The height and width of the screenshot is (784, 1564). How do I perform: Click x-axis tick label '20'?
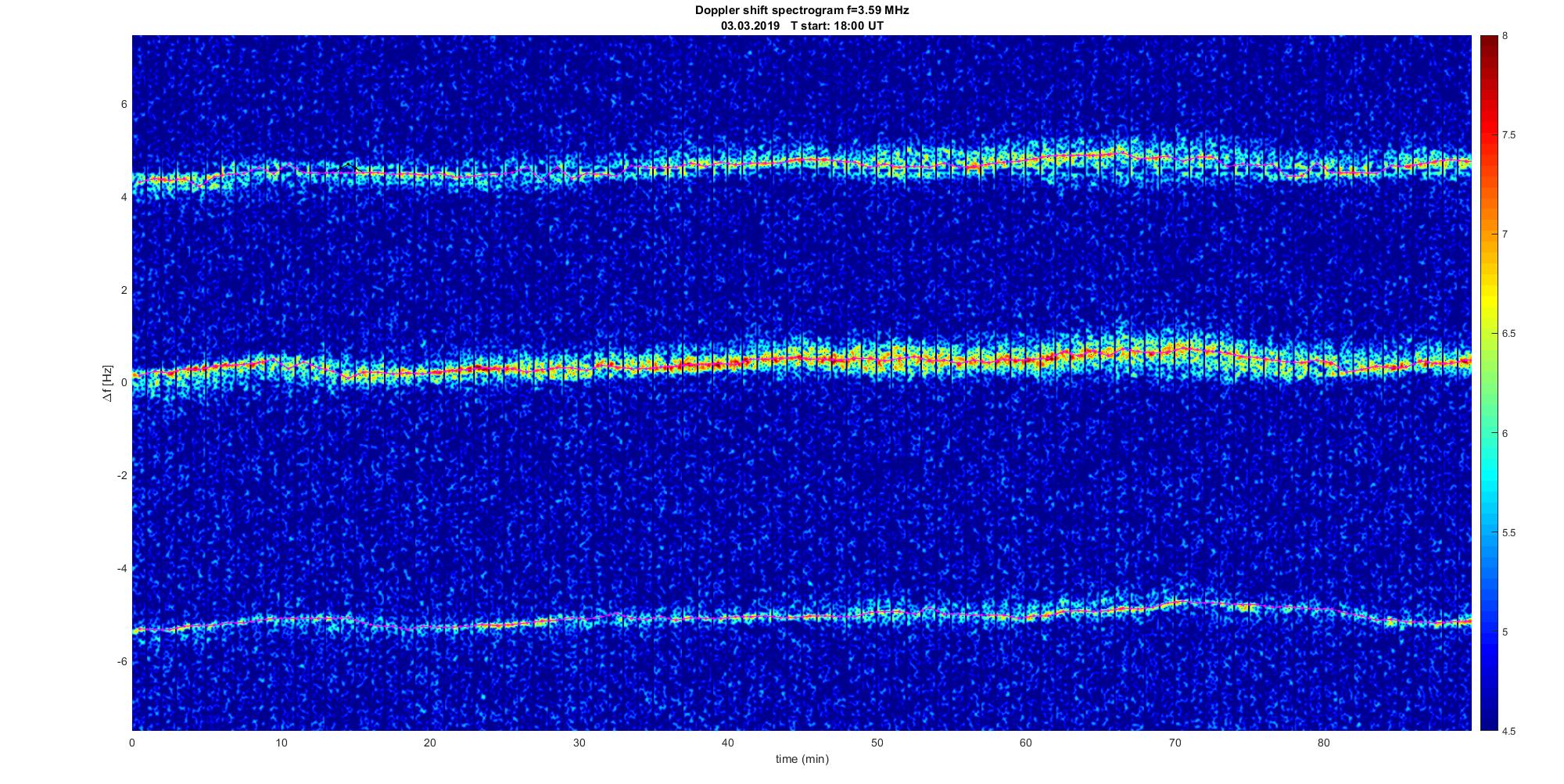click(430, 743)
